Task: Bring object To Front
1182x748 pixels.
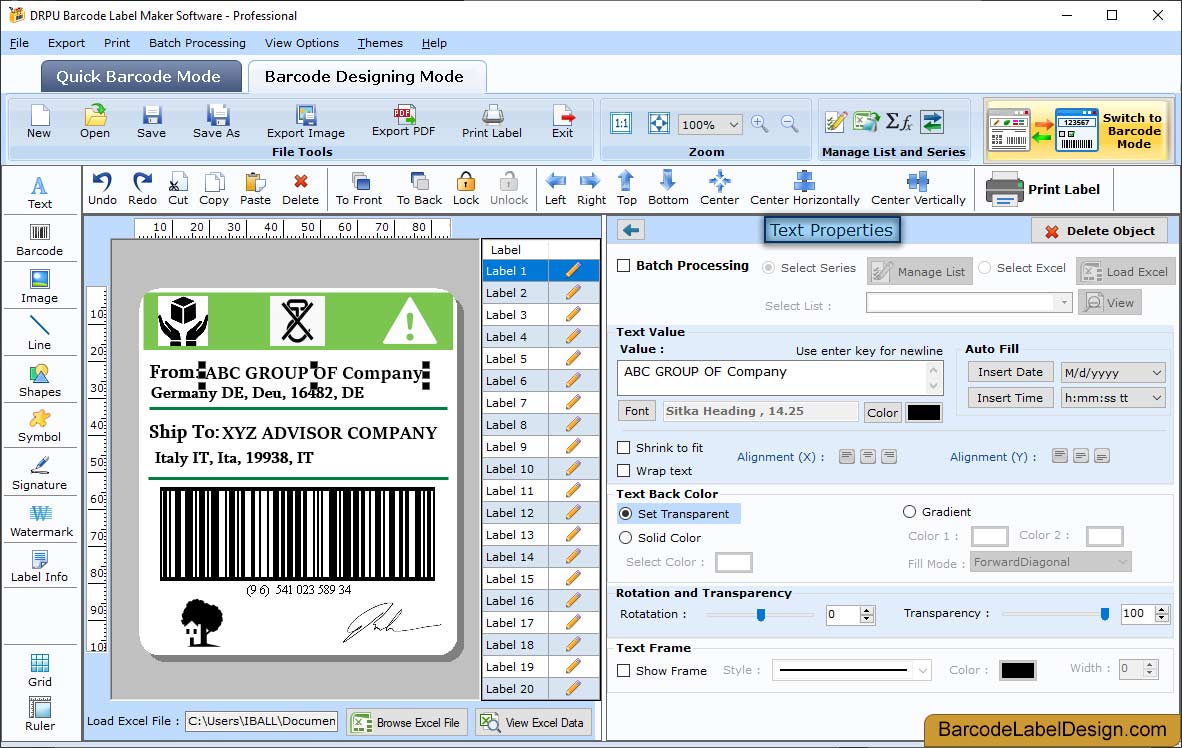Action: (359, 189)
